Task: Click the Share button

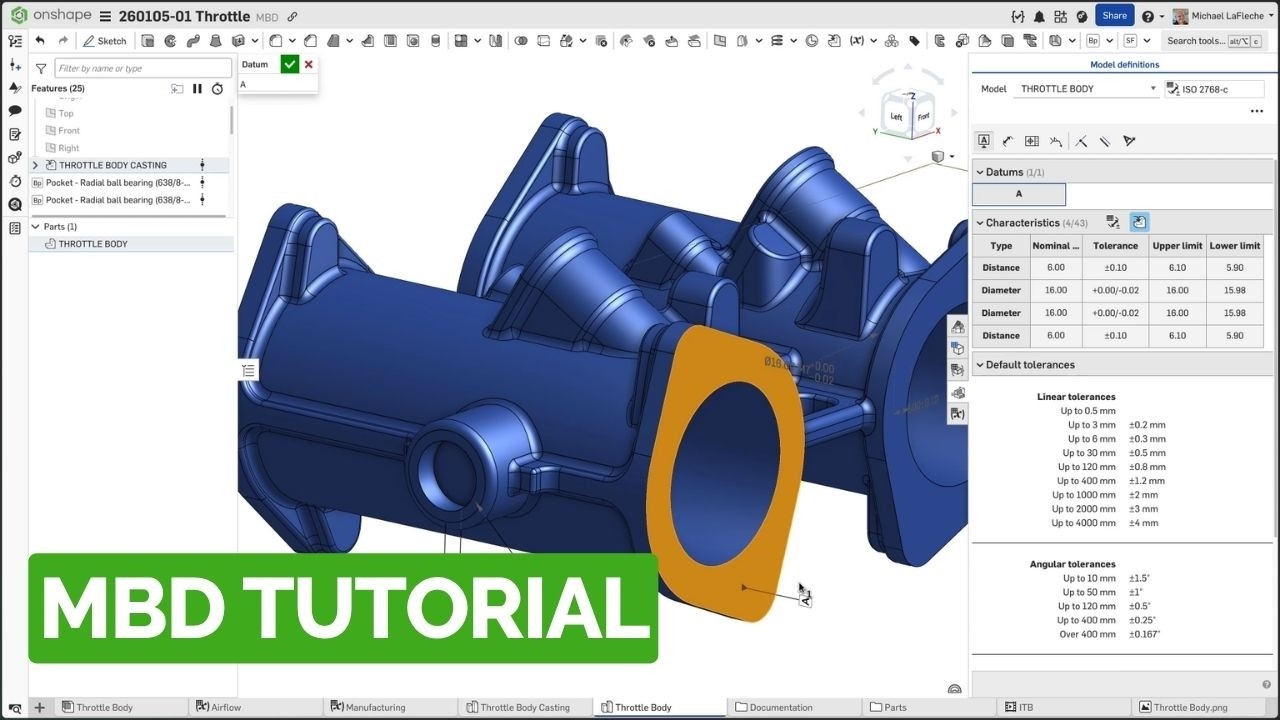Action: tap(1115, 15)
